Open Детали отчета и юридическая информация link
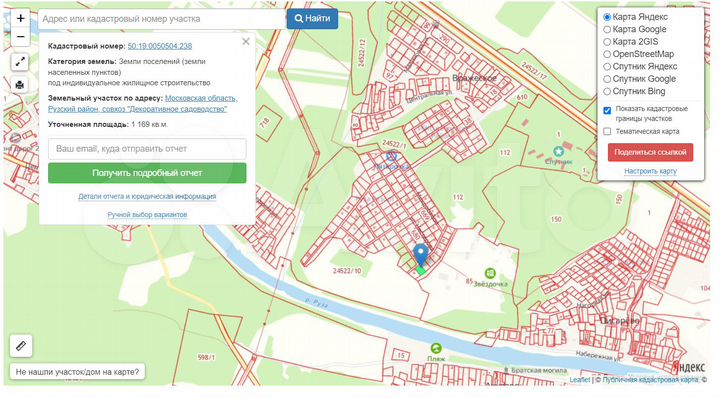 click(147, 196)
